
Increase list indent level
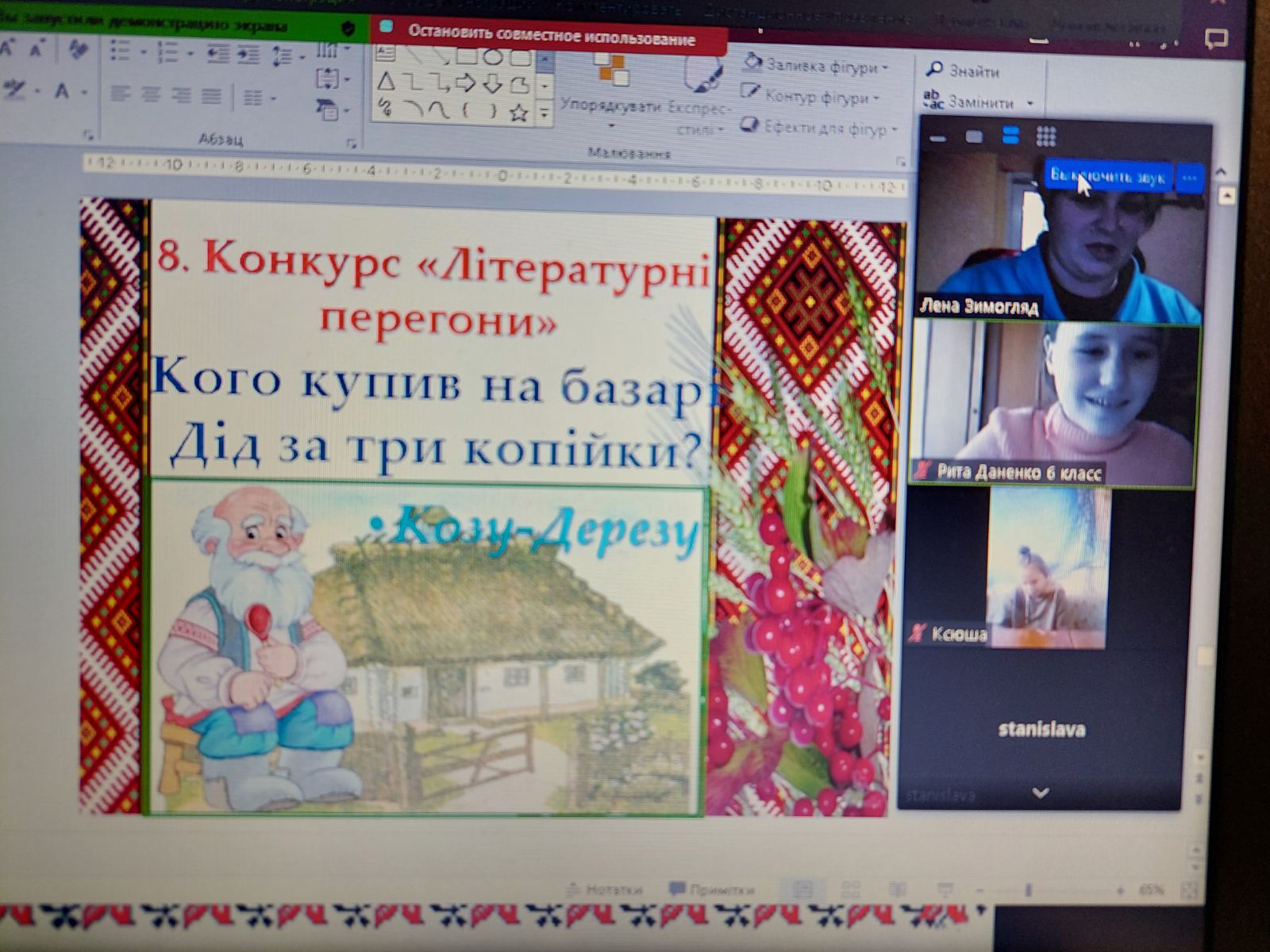[x=248, y=55]
